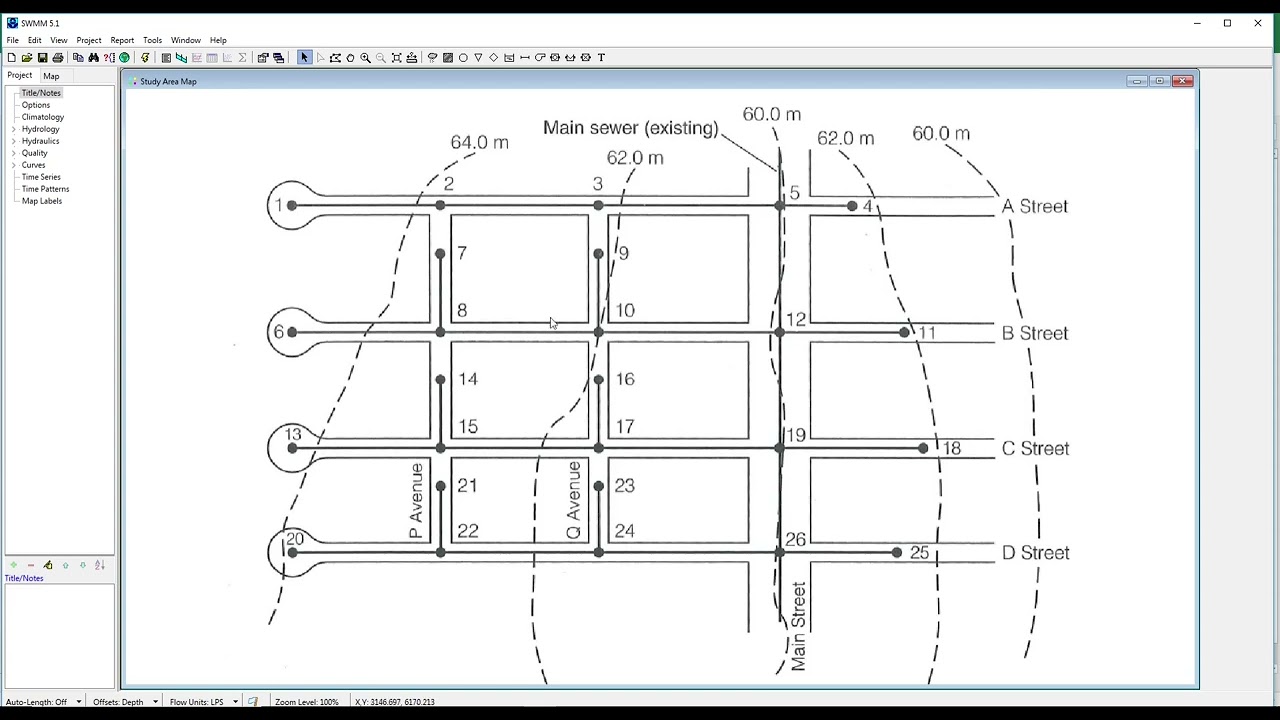
Task: Click the Open project folder icon
Action: (x=27, y=58)
